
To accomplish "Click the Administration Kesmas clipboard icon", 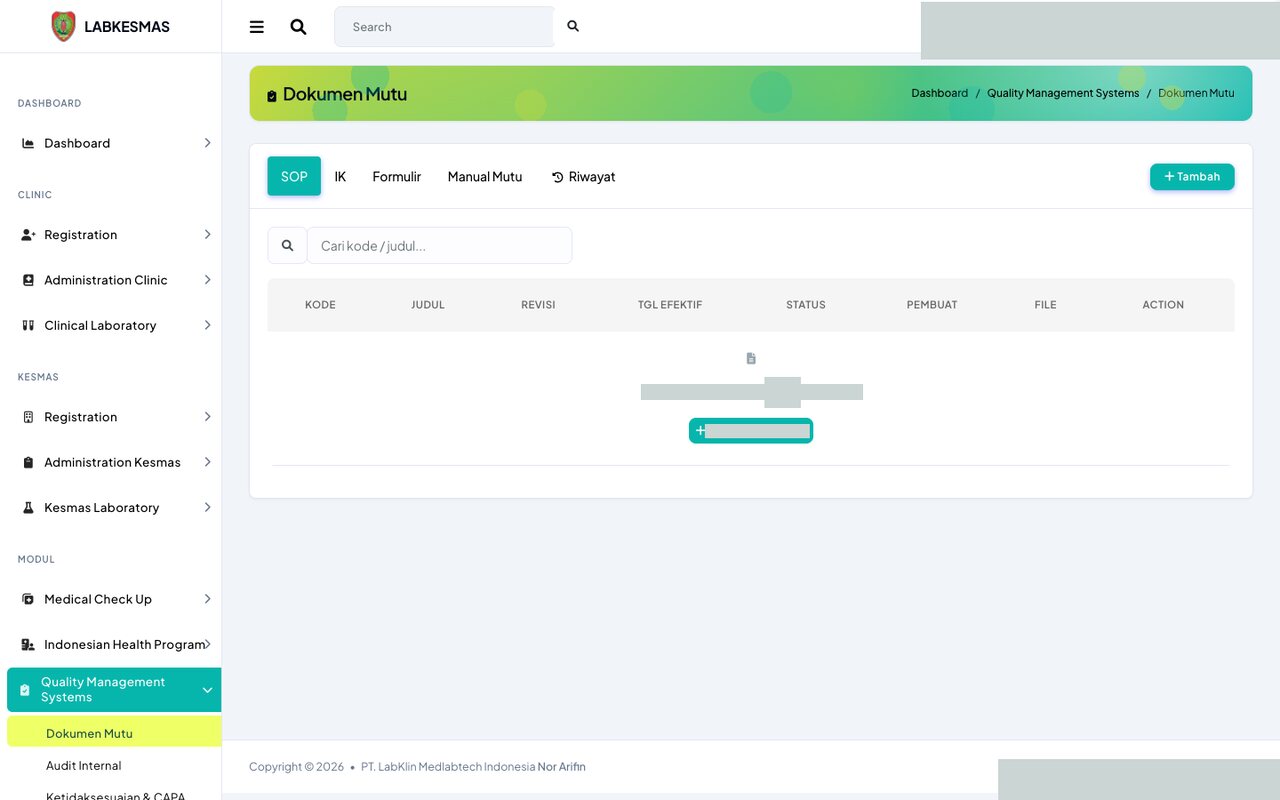I will (x=28, y=462).
